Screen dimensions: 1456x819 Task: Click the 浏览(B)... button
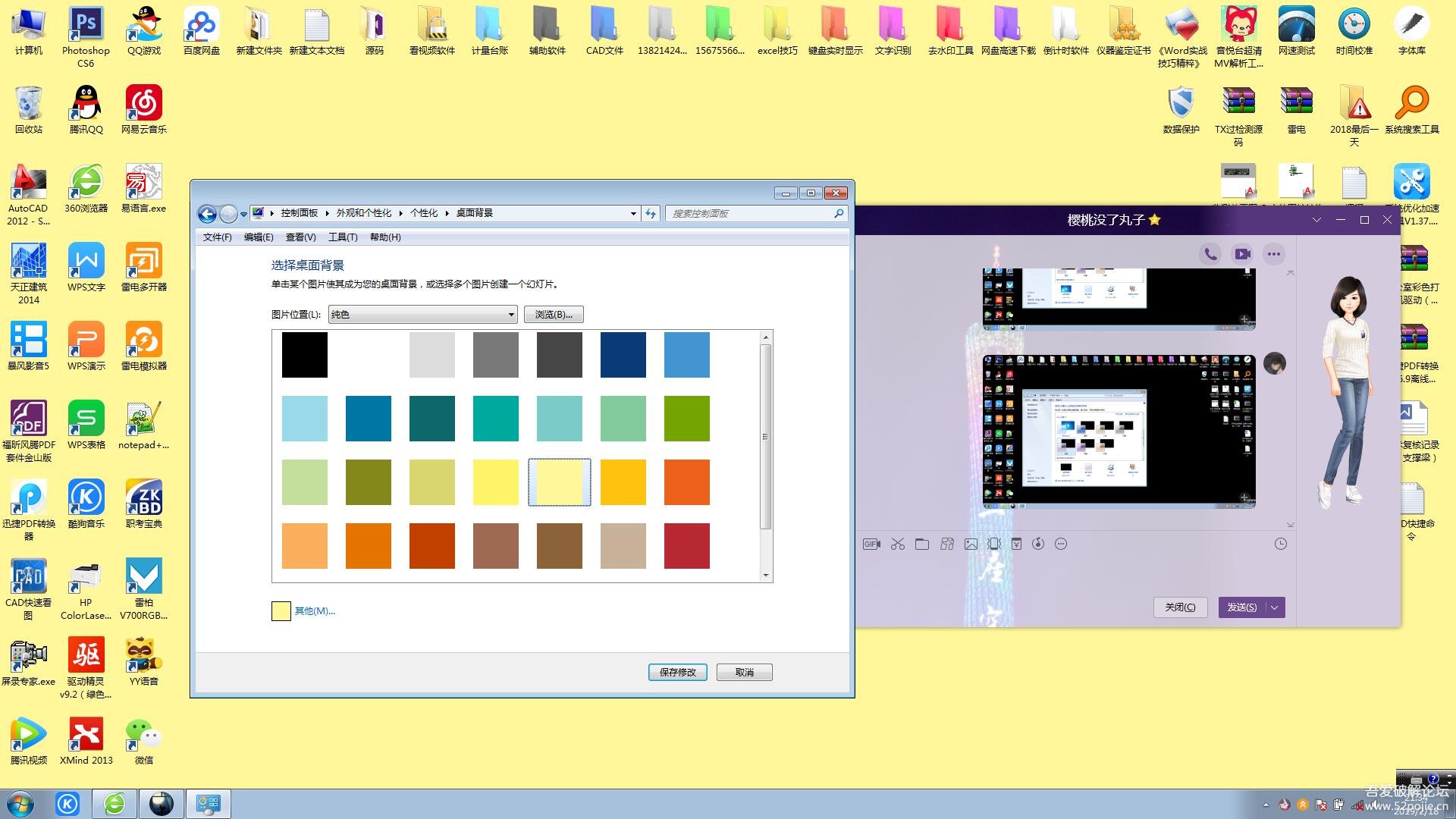(x=554, y=315)
